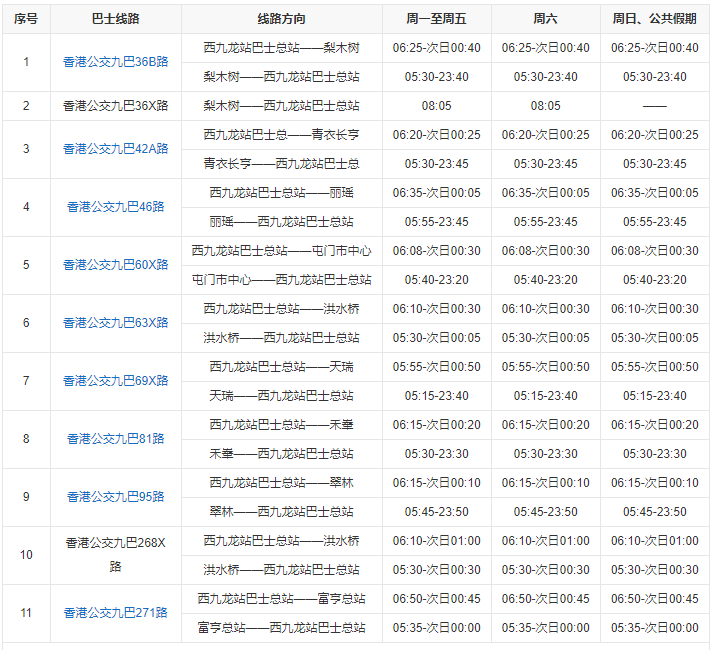Viewport: 713px width, 650px height.
Task: Select the 香港公交九巴36X路 route name
Action: [115, 106]
